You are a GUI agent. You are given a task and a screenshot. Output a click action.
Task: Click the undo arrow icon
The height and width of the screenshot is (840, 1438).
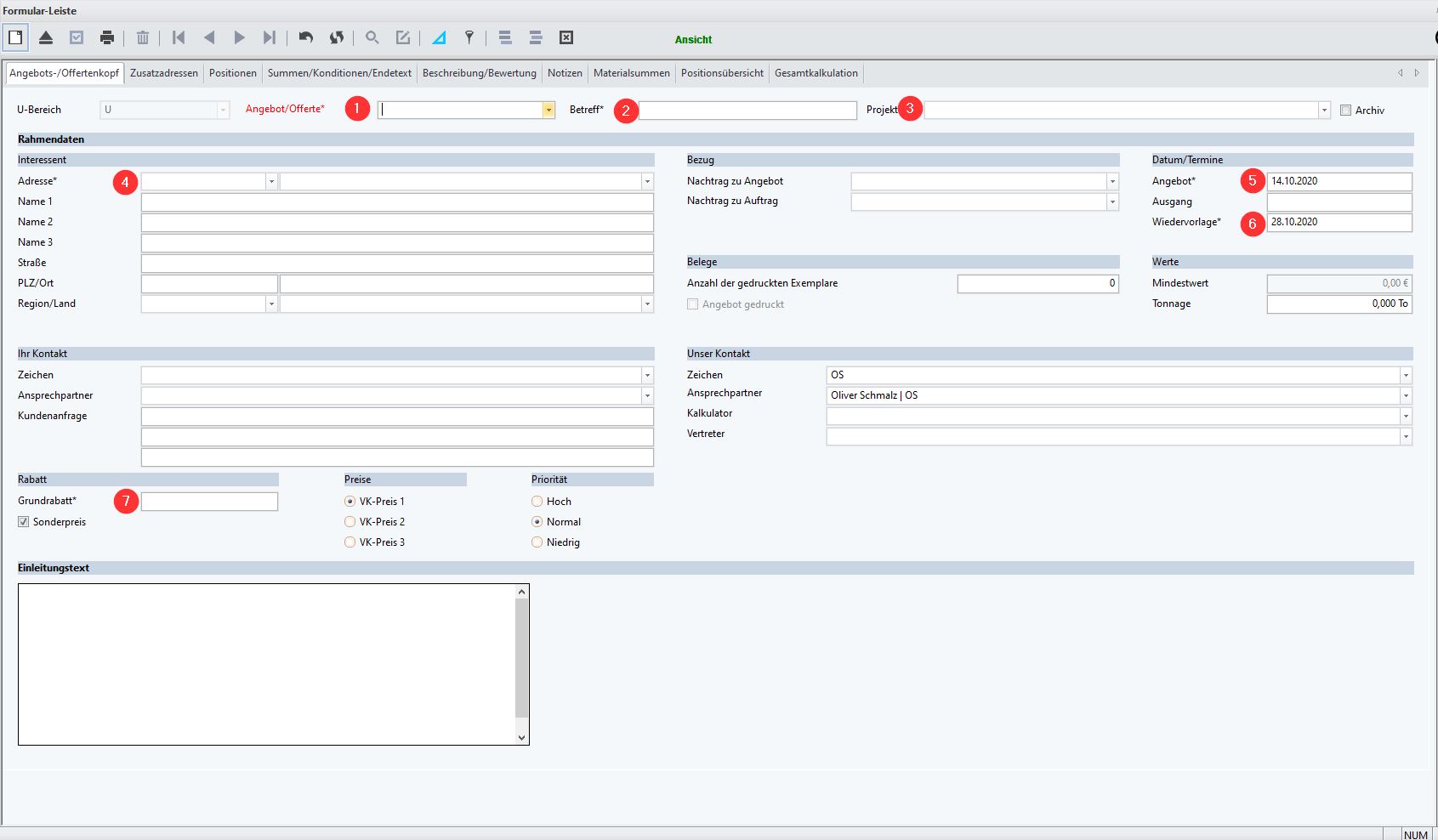(306, 37)
